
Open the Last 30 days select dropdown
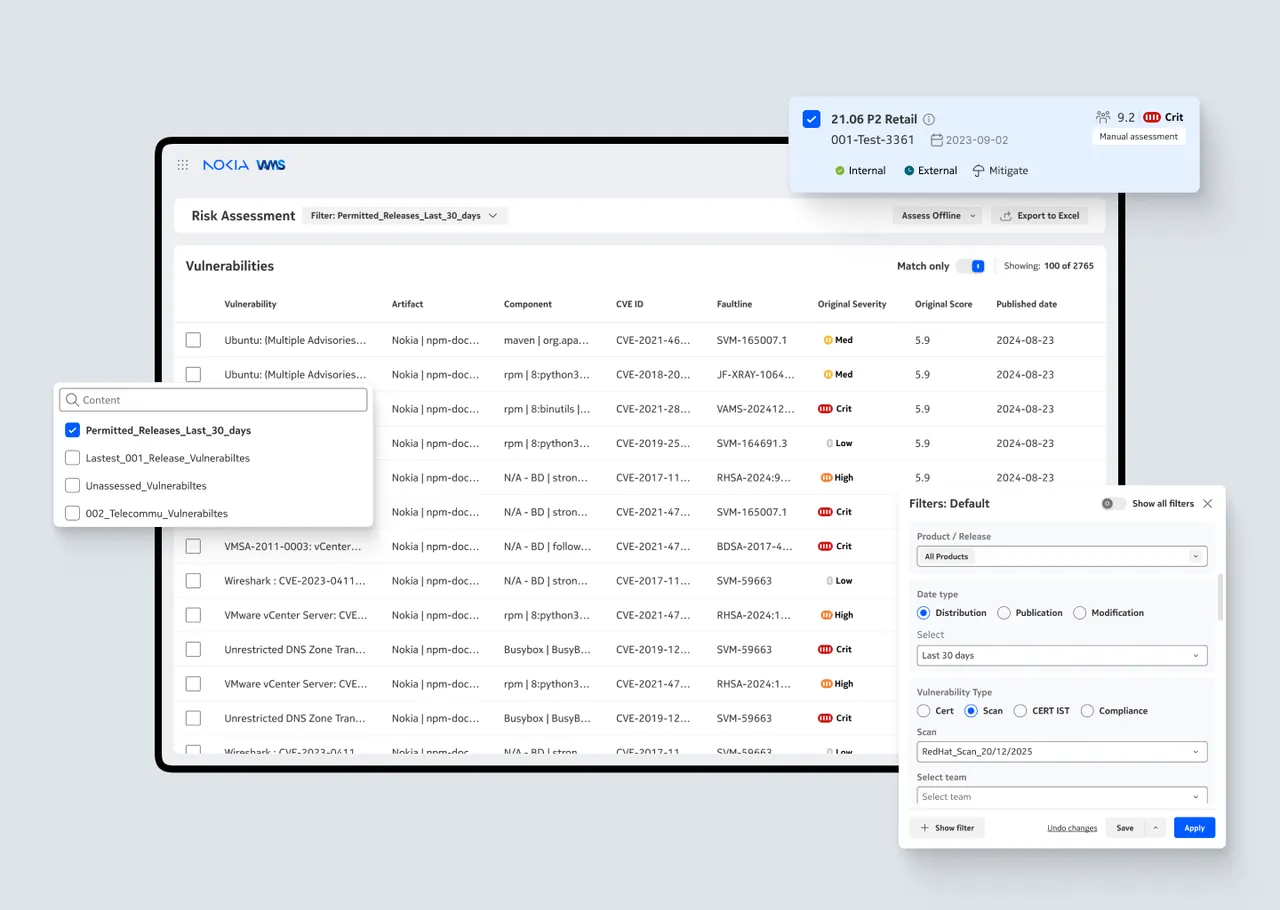tap(1061, 655)
